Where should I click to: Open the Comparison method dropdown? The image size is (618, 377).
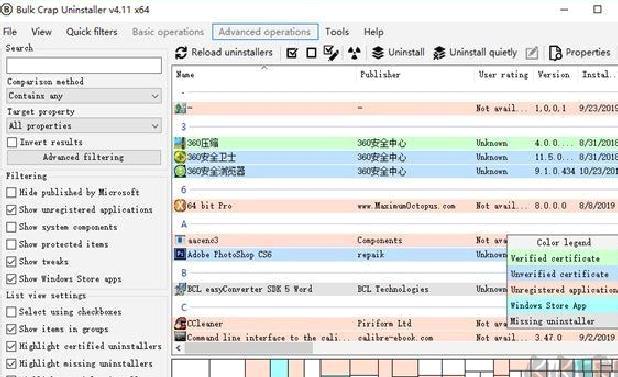click(x=84, y=96)
